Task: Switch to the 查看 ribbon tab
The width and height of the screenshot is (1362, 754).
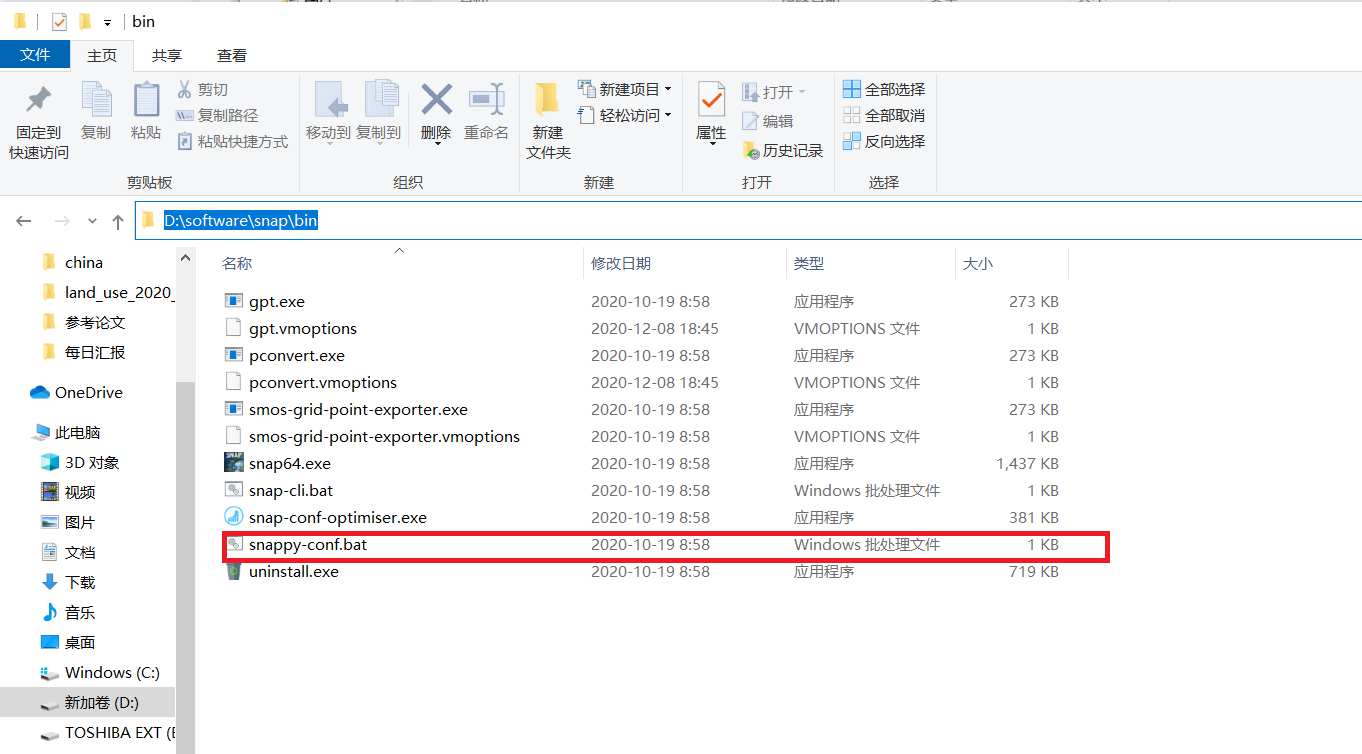Action: 231,55
